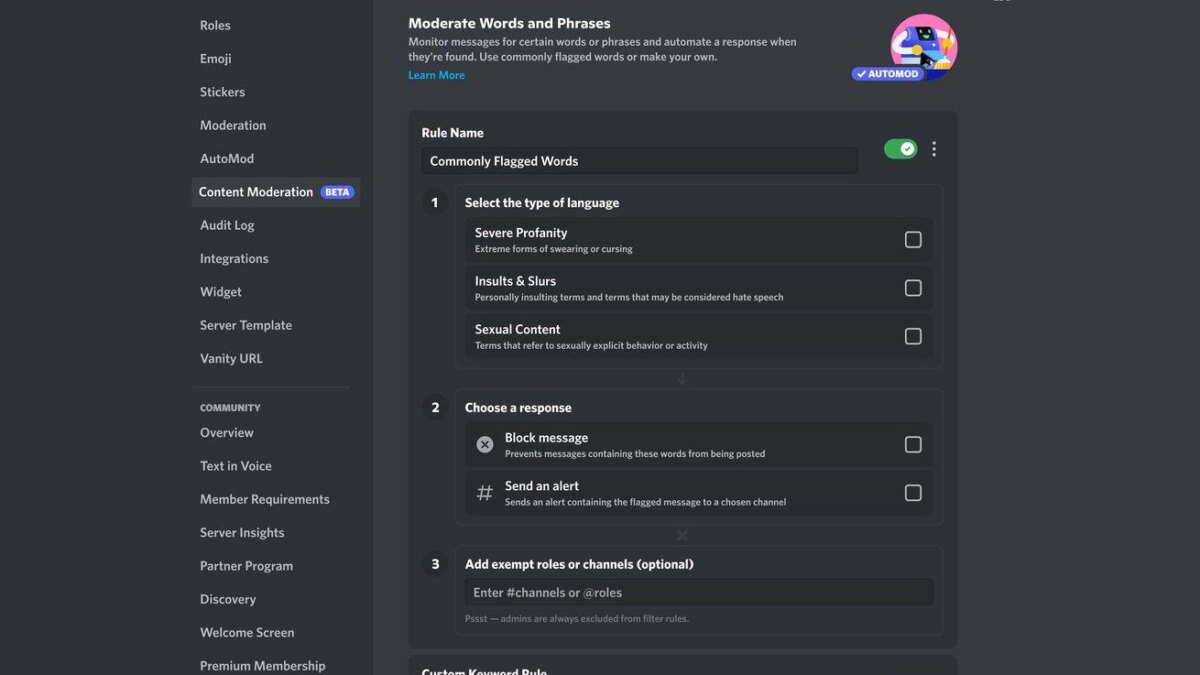Image resolution: width=1200 pixels, height=675 pixels.
Task: Click the BETA badge next to Content Moderation
Action: [338, 191]
